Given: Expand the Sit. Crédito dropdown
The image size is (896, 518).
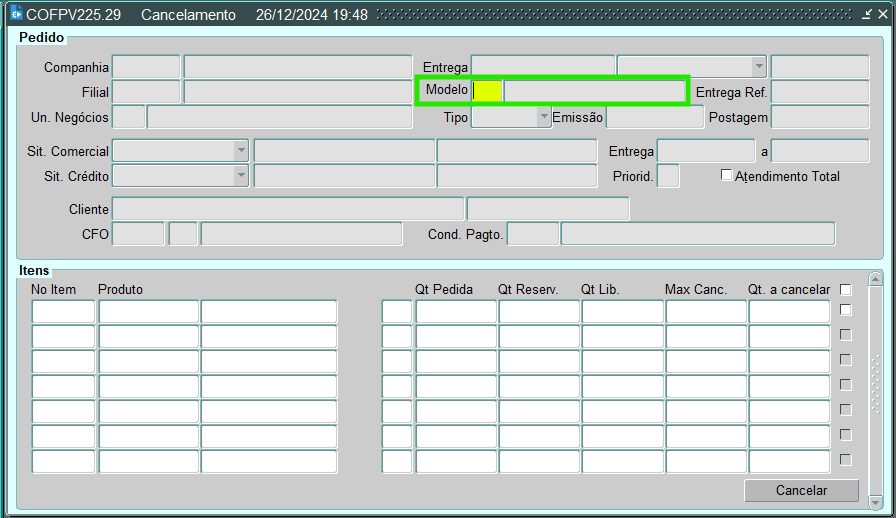Looking at the screenshot, I should 240,176.
